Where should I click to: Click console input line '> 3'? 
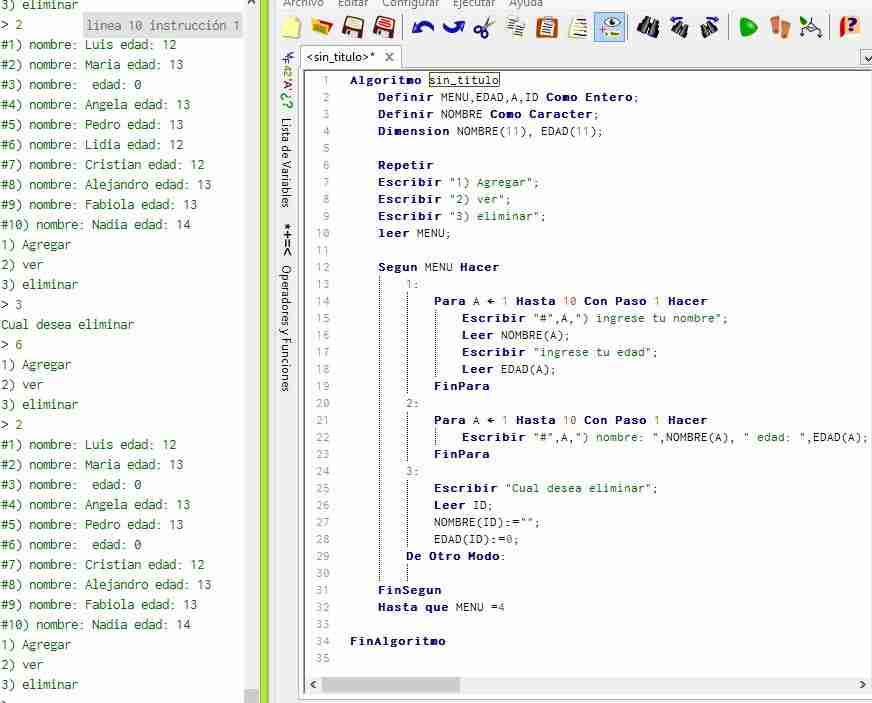point(12,304)
